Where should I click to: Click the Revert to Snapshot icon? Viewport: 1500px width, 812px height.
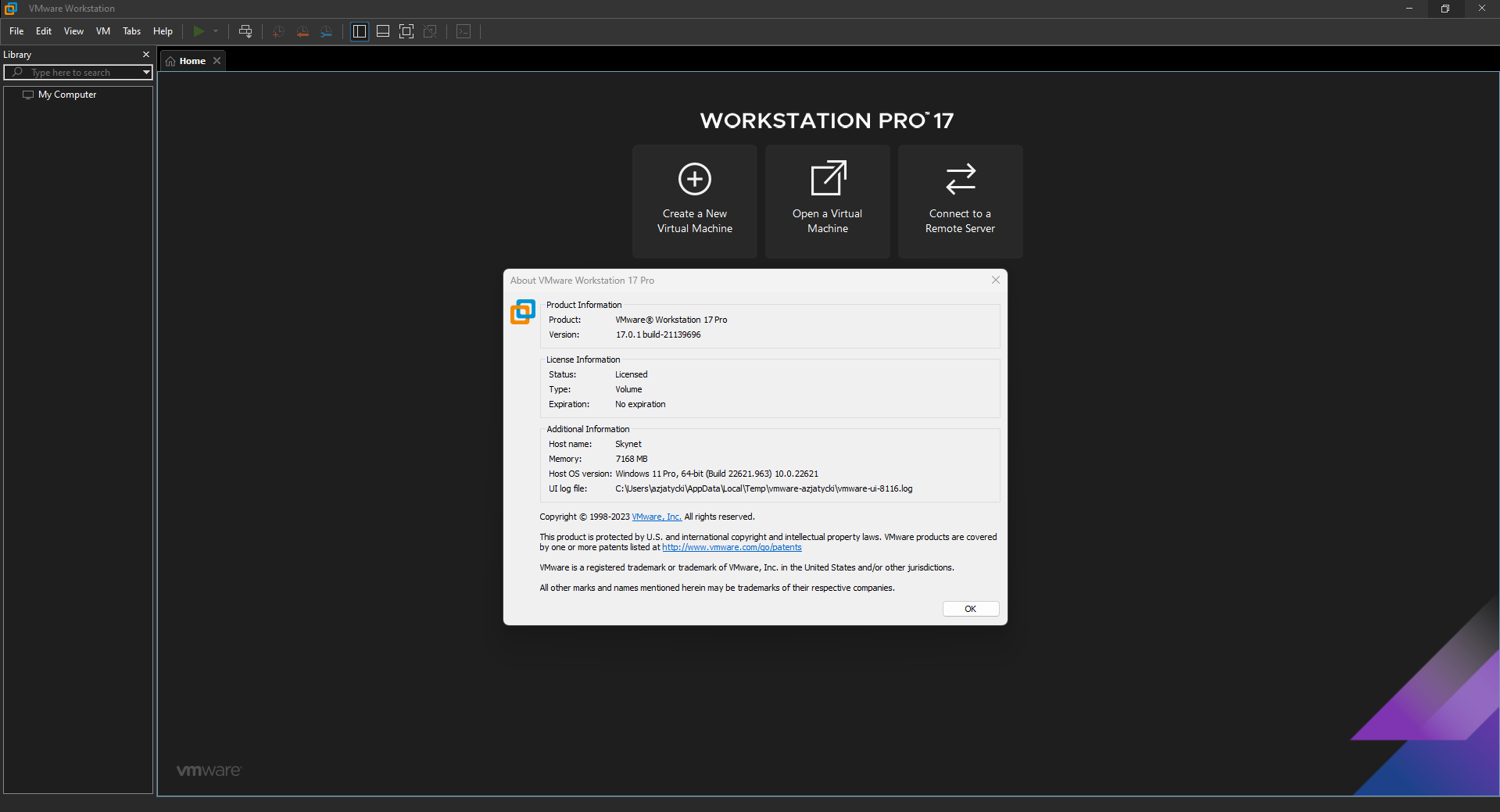[x=303, y=31]
